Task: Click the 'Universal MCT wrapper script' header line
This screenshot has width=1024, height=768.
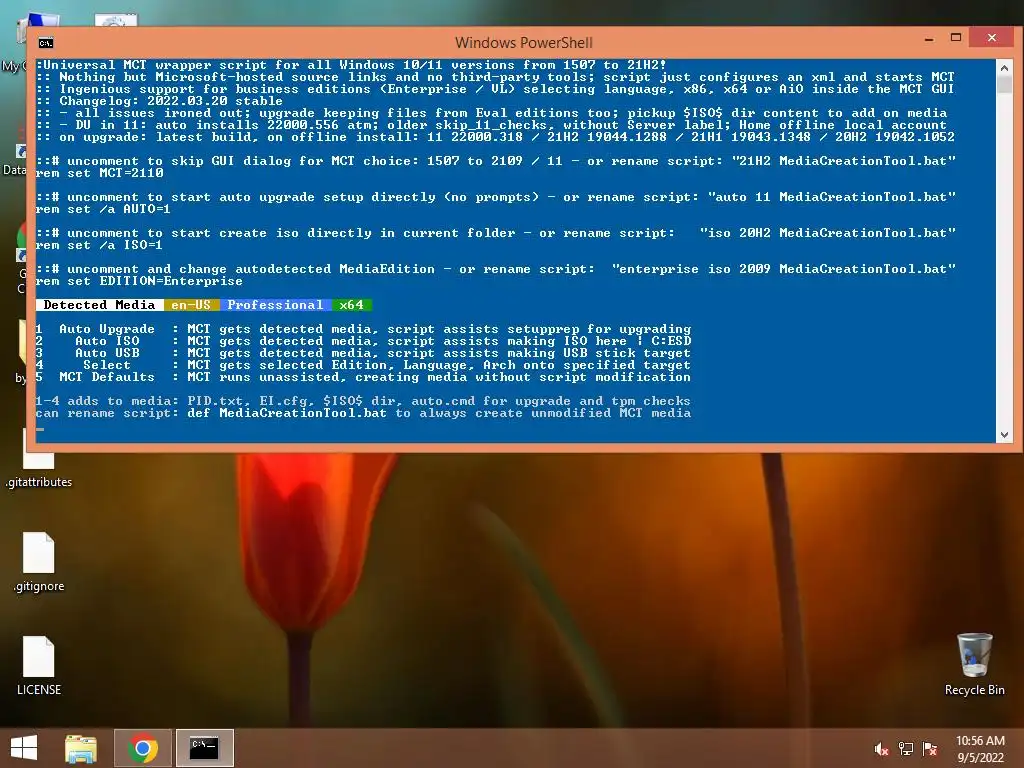Action: tap(351, 65)
